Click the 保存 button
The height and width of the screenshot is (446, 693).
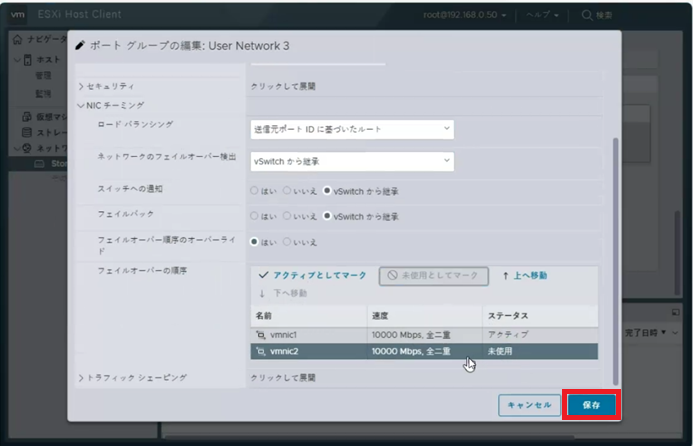(x=591, y=405)
